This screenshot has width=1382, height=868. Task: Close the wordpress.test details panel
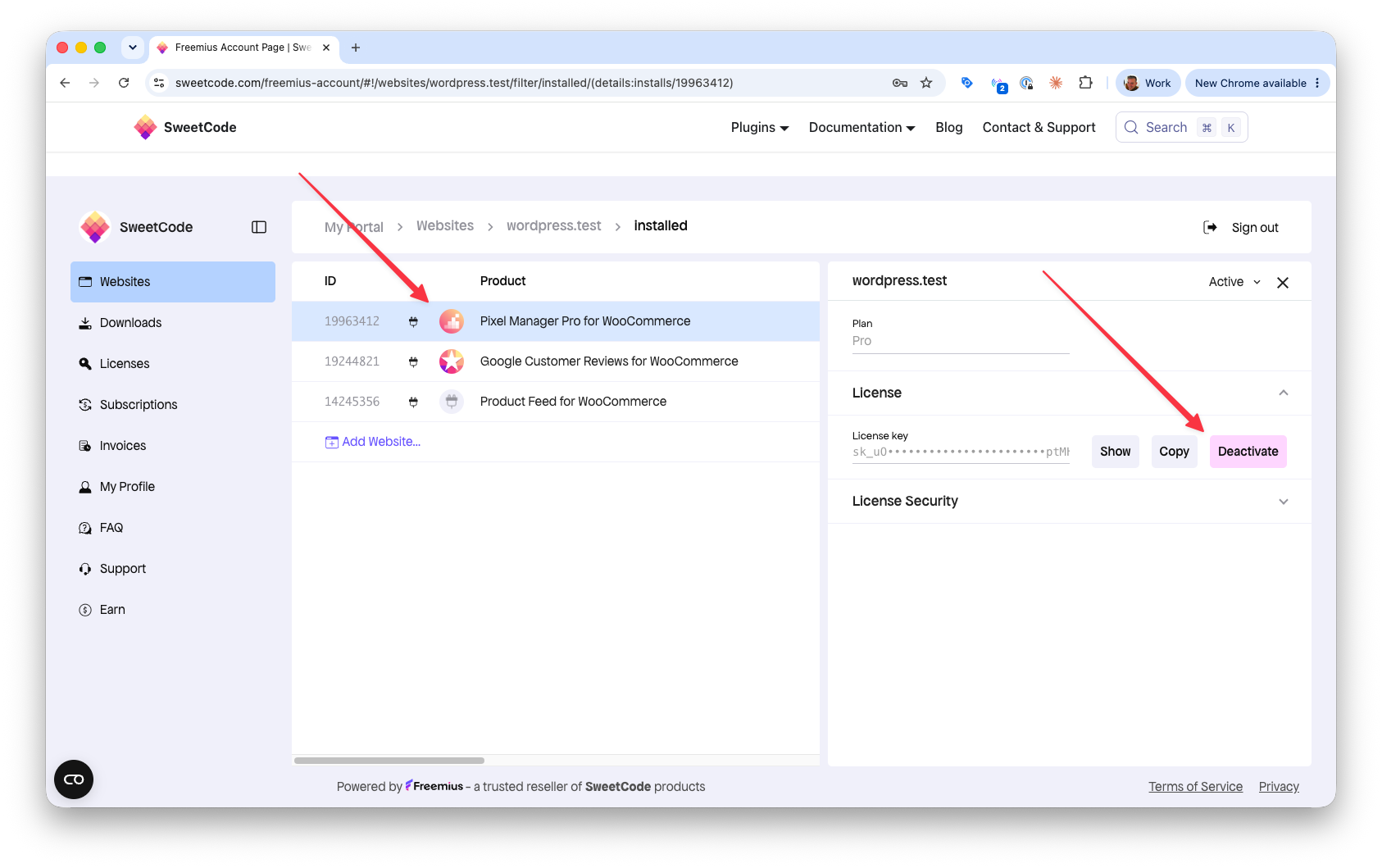click(x=1283, y=283)
